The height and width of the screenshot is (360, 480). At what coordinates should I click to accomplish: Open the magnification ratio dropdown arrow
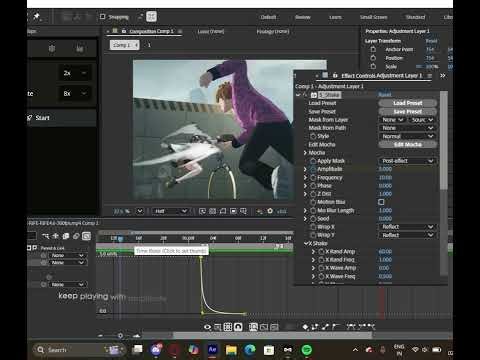point(140,211)
